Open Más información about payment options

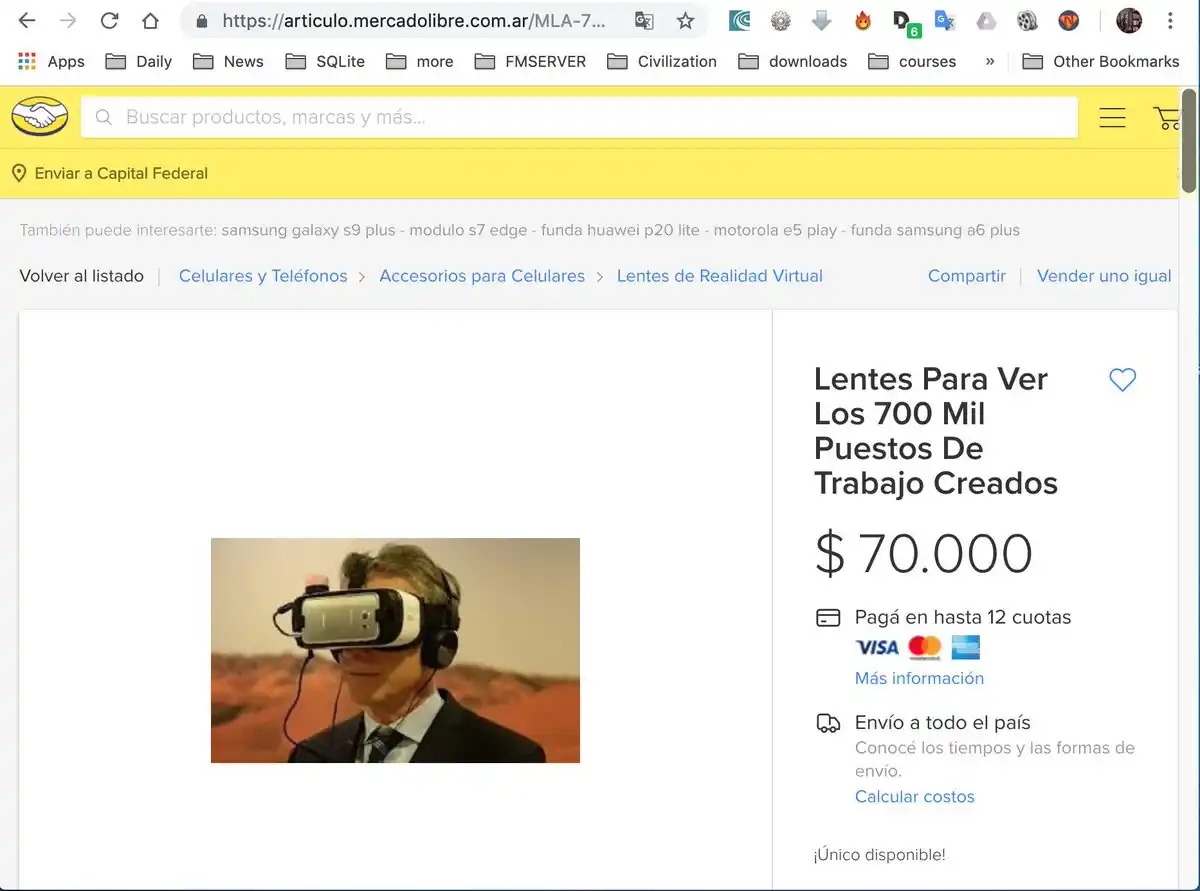click(x=919, y=678)
